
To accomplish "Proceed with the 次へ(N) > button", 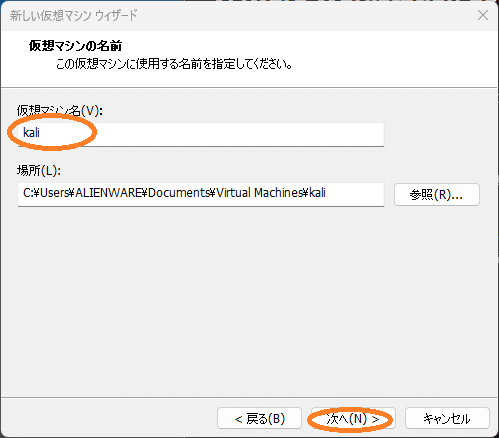I will pyautogui.click(x=353, y=418).
